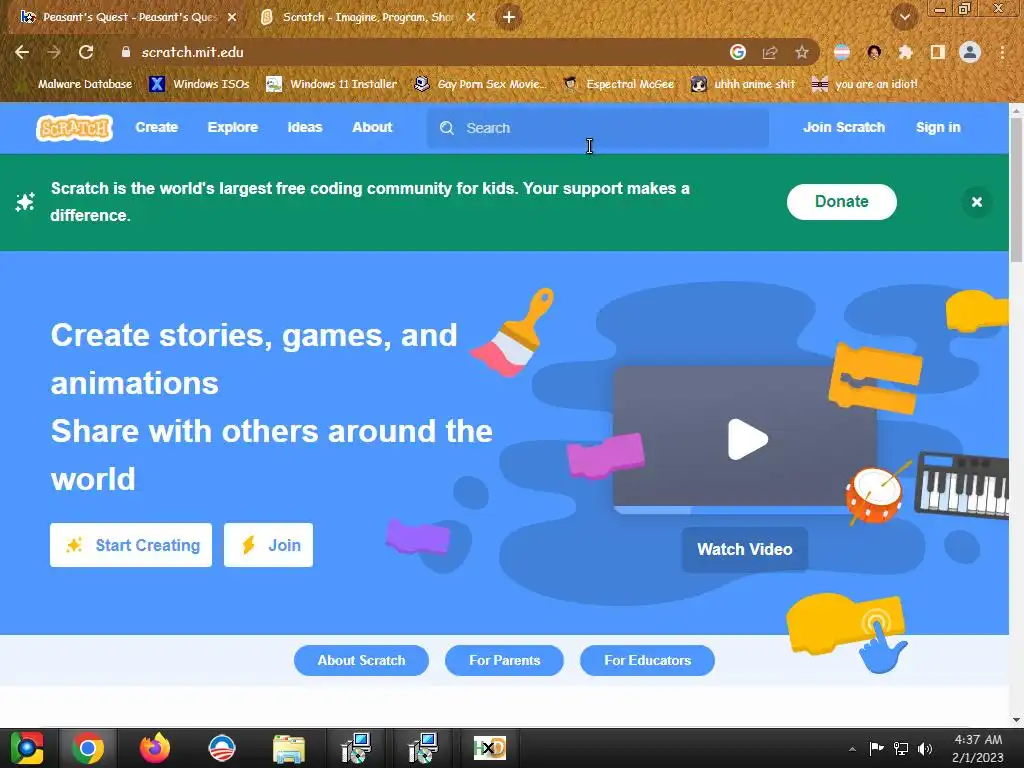Viewport: 1024px width, 768px height.
Task: Select the Scratch - Imagine, Program tab
Action: (x=366, y=18)
